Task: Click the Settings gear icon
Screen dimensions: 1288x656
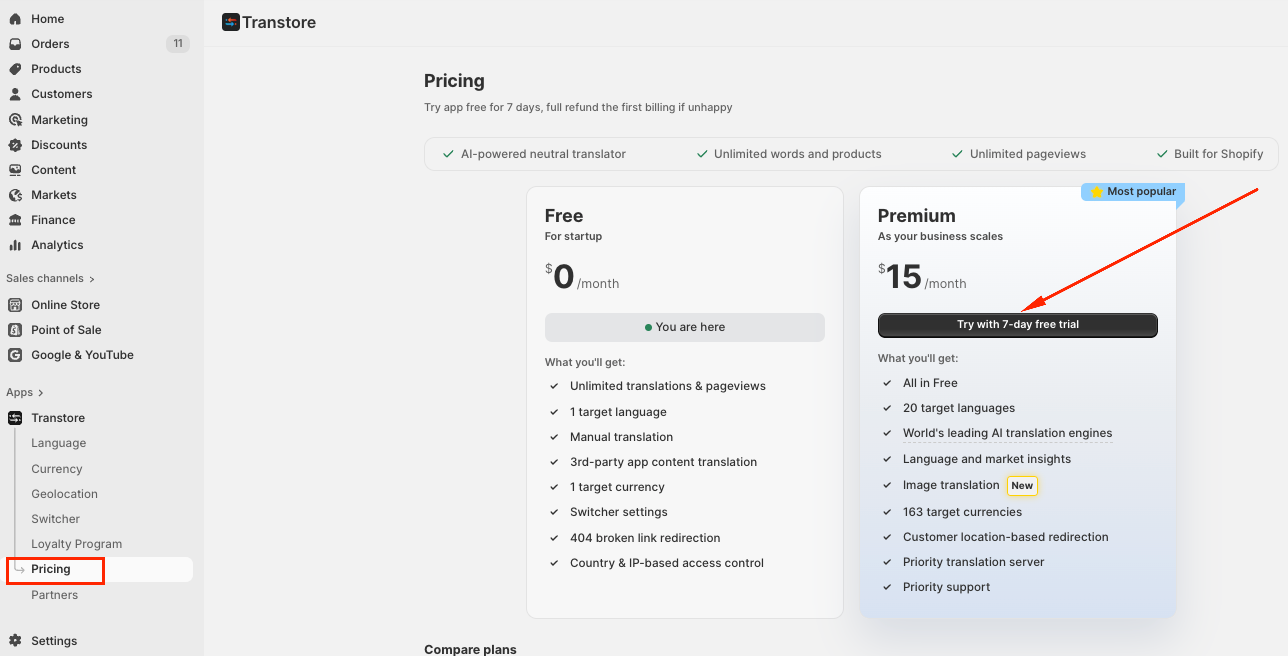Action: tap(15, 641)
